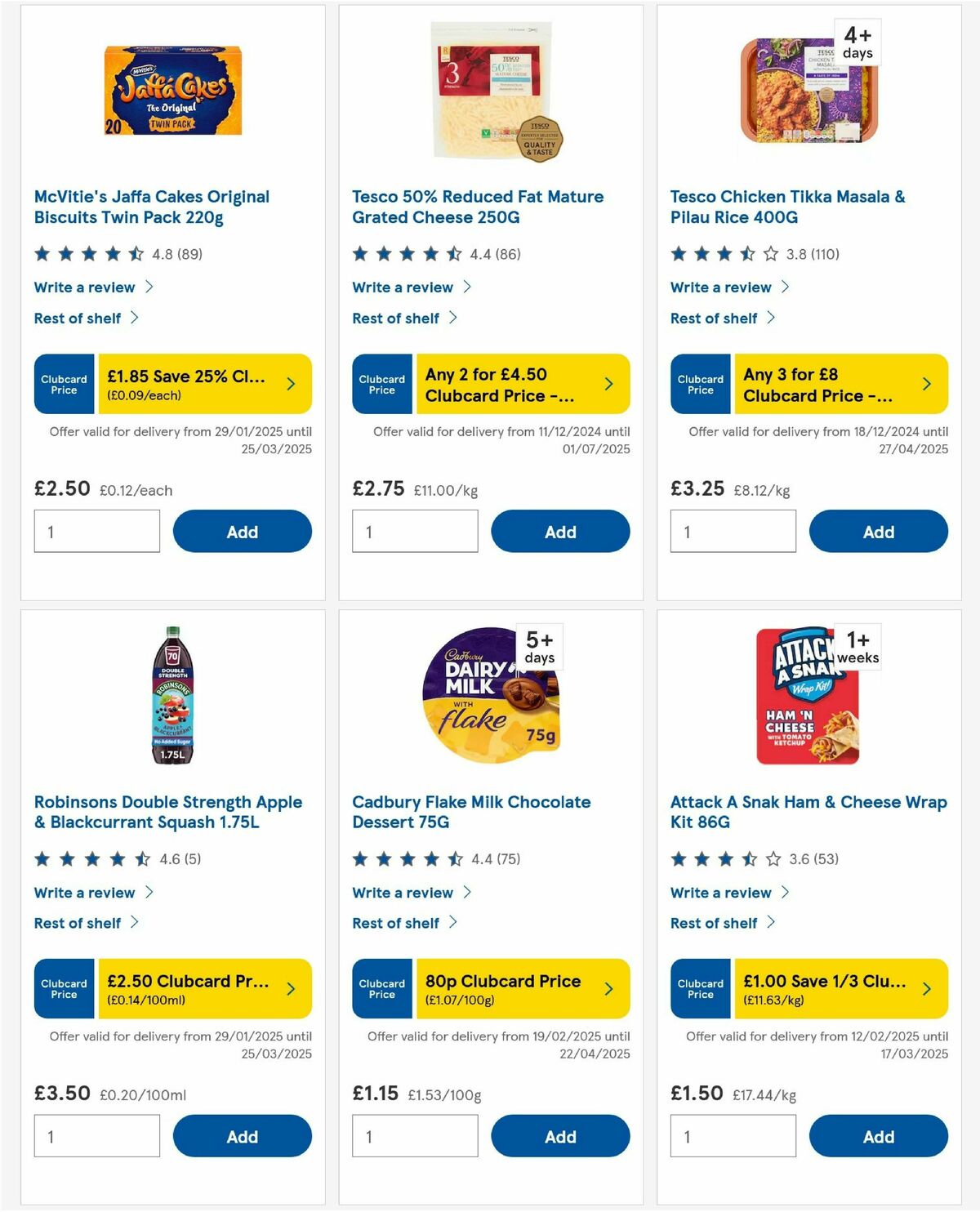This screenshot has height=1212, width=980.
Task: Open Tesco Chicken Tikka Masala product title
Action: pyautogui.click(x=786, y=207)
